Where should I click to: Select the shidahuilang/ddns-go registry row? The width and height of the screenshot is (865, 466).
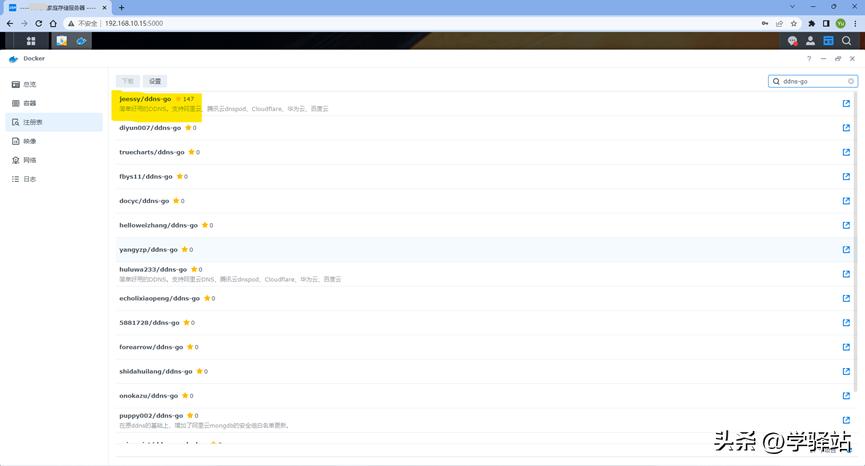tap(485, 371)
